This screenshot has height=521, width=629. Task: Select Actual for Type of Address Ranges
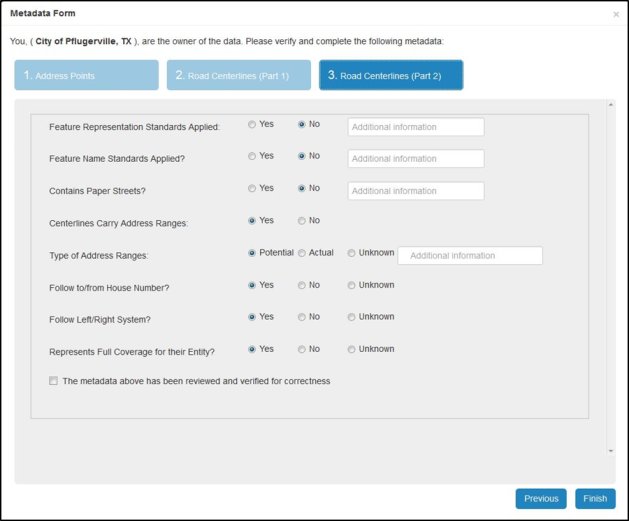click(302, 253)
